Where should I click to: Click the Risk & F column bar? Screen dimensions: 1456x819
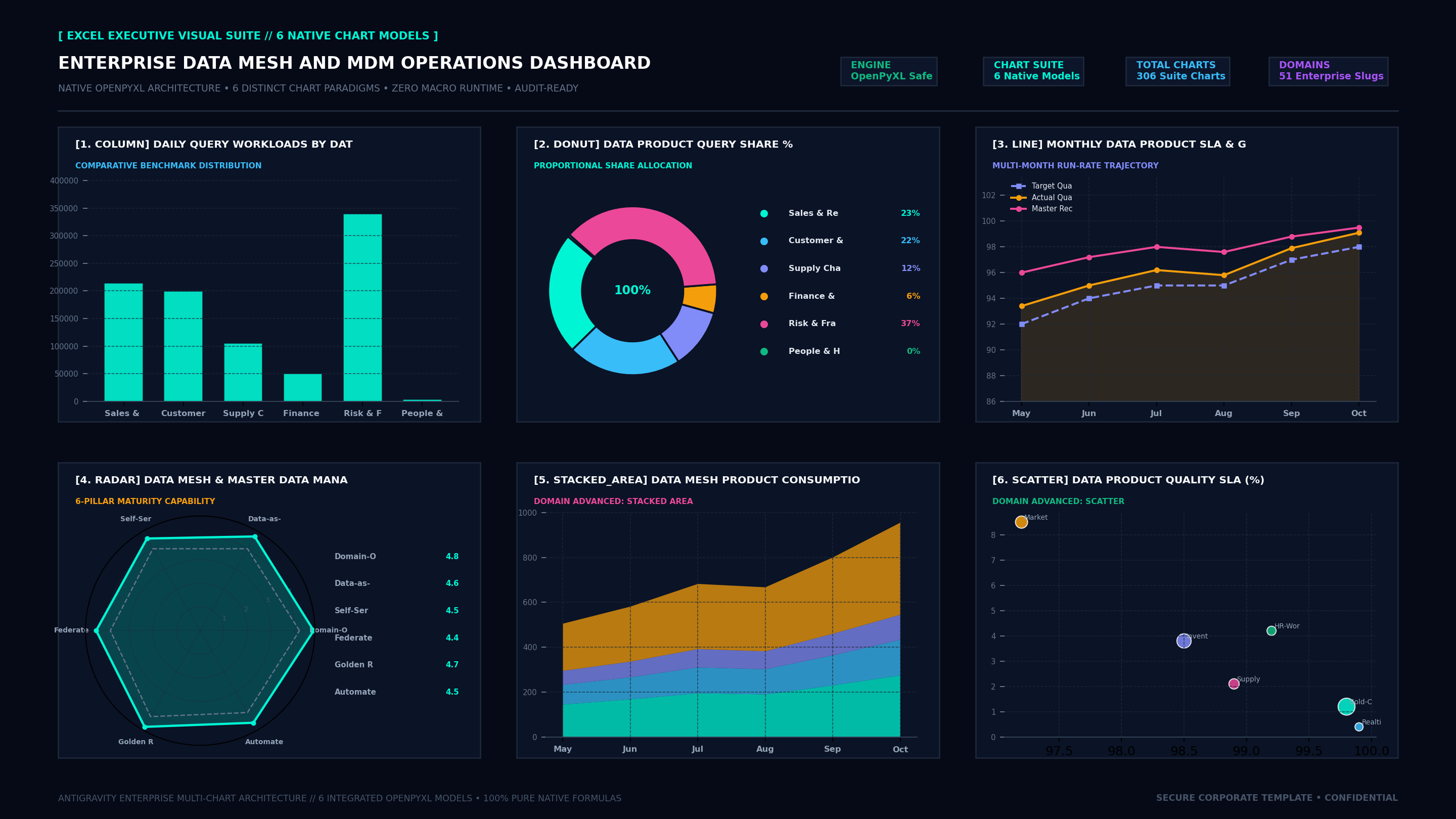click(362, 307)
